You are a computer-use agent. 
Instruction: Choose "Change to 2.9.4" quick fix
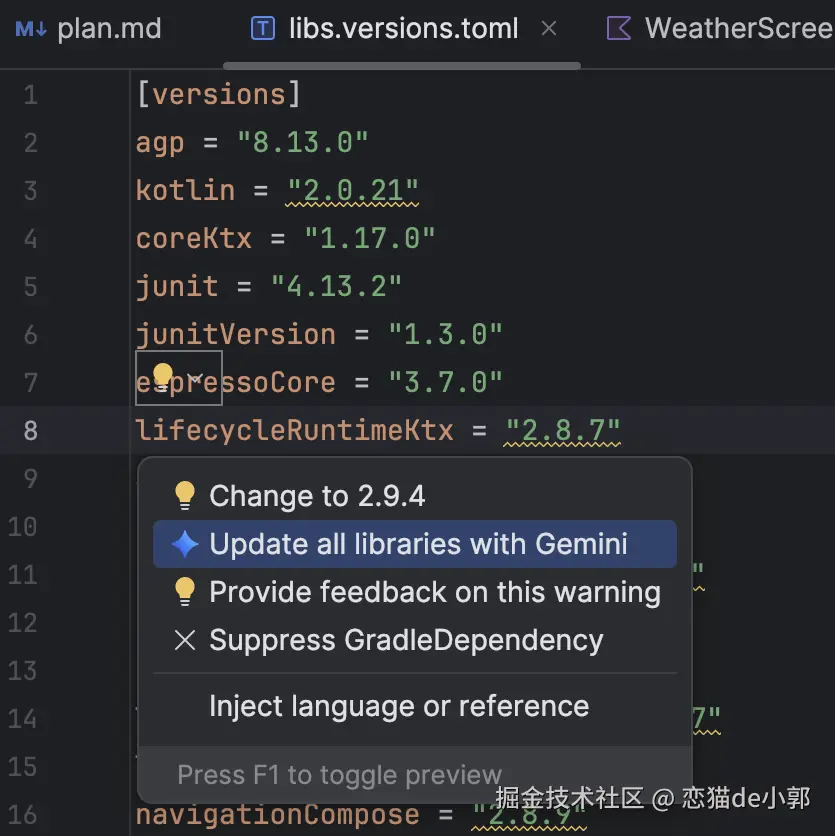(318, 496)
